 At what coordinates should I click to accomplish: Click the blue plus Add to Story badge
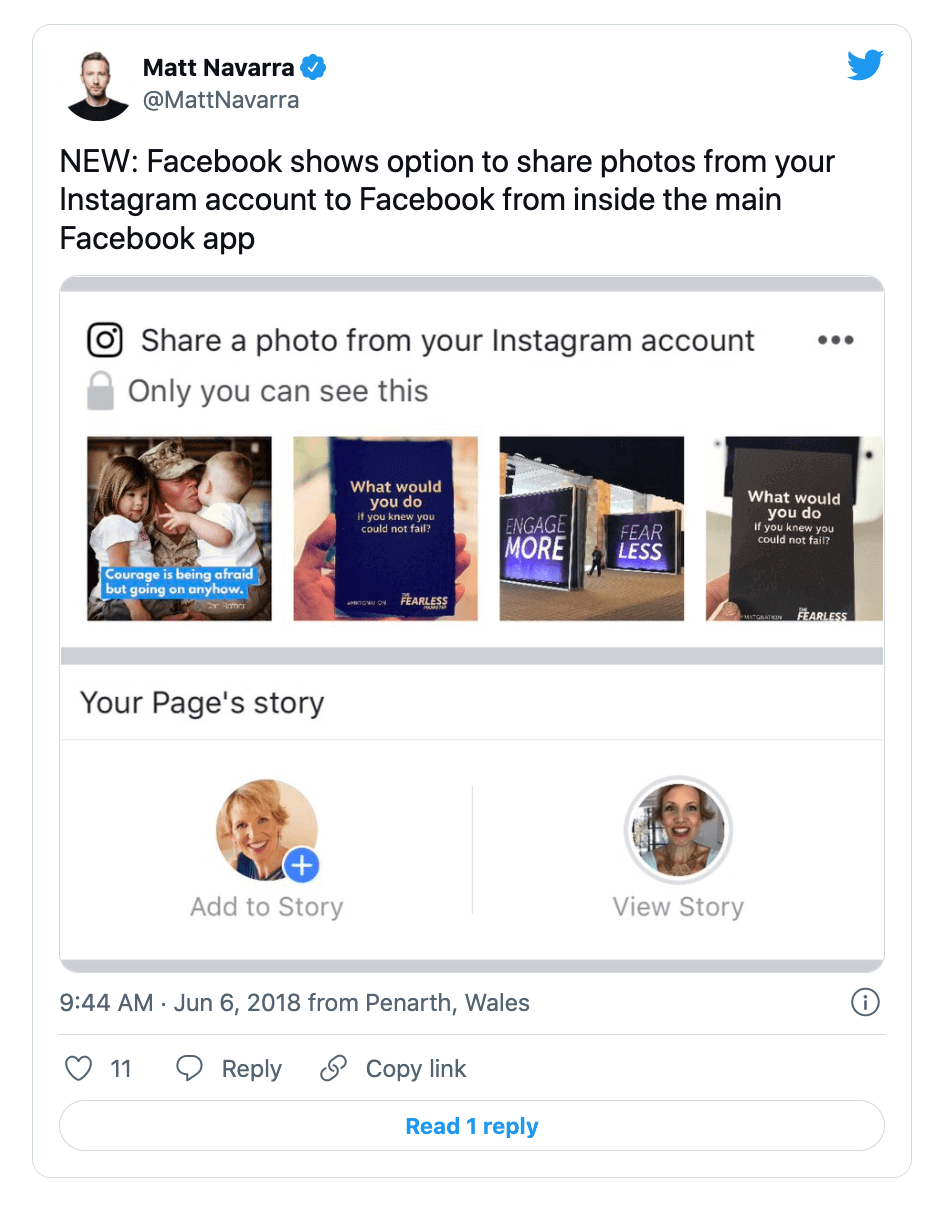(x=301, y=865)
